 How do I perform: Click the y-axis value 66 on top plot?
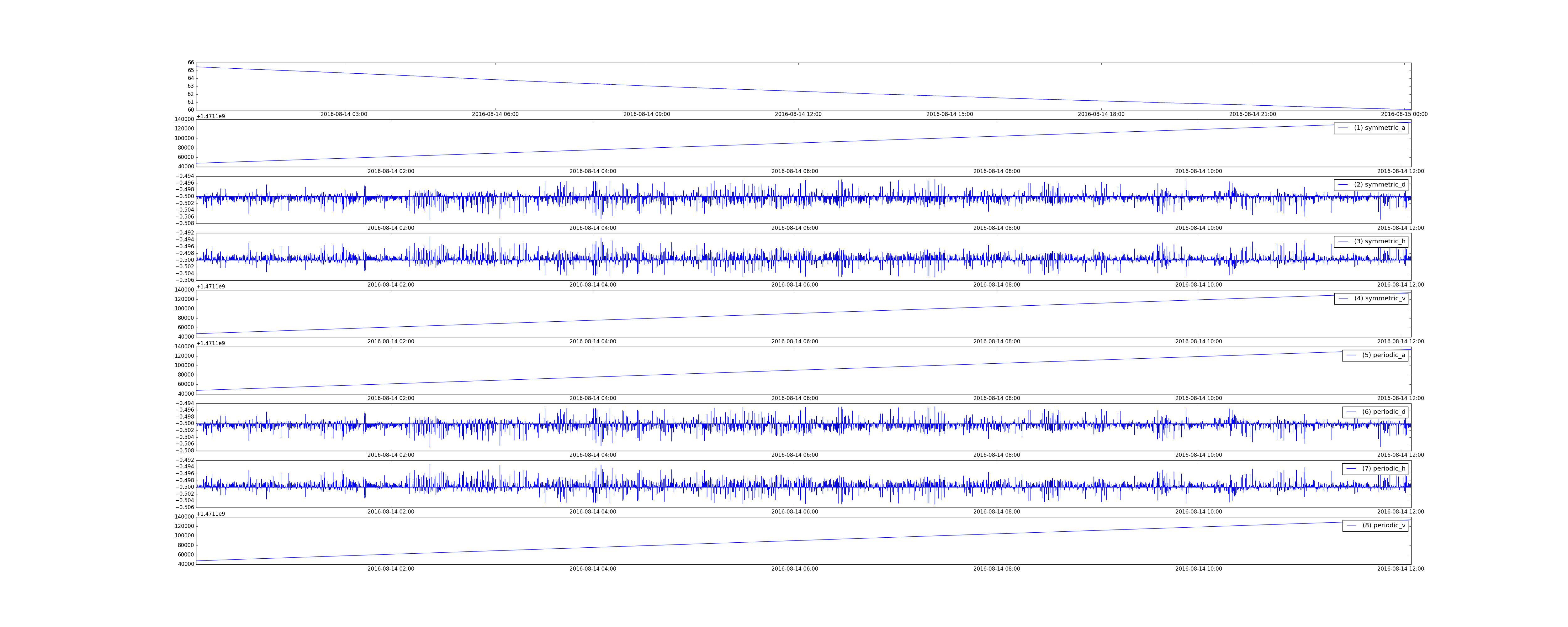[x=191, y=63]
